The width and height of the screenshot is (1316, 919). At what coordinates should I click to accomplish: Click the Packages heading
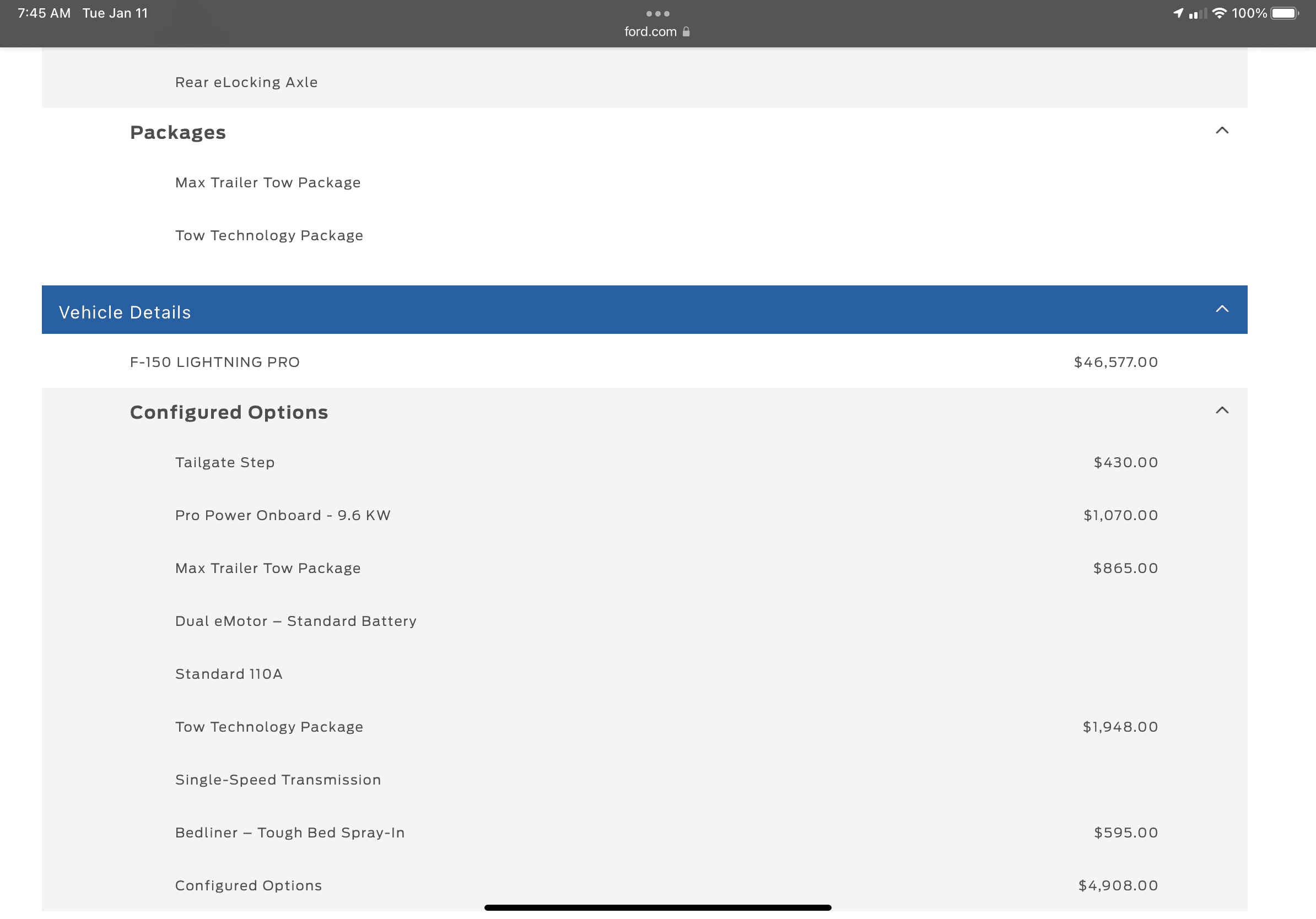(177, 132)
